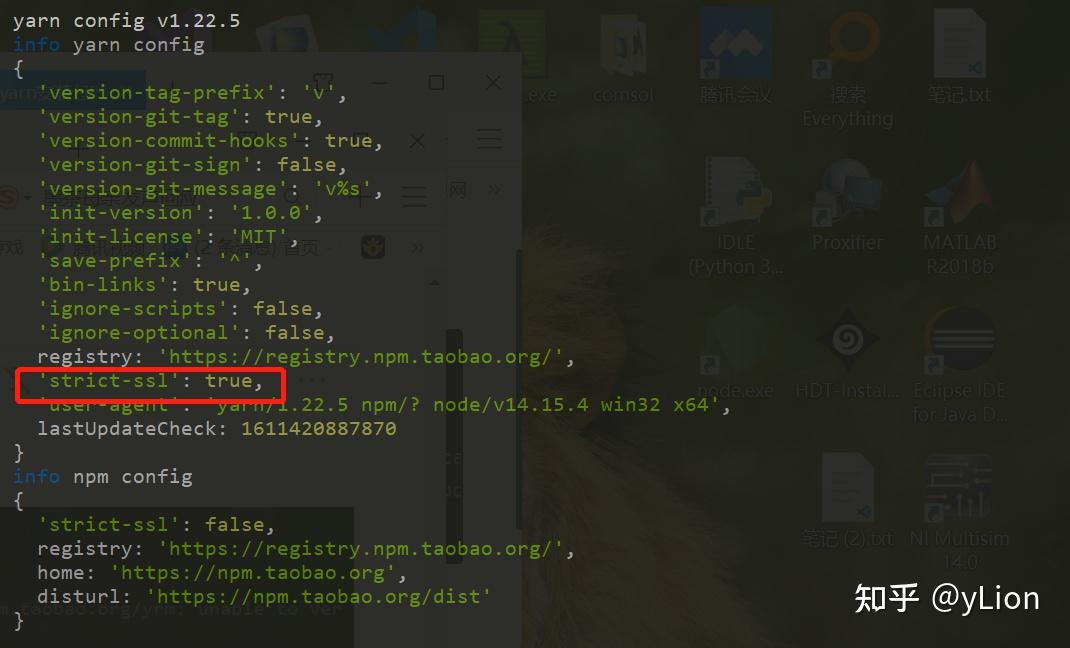The height and width of the screenshot is (648, 1070).
Task: Click the highlighted 'strict-ssl': true line
Action: pos(150,381)
